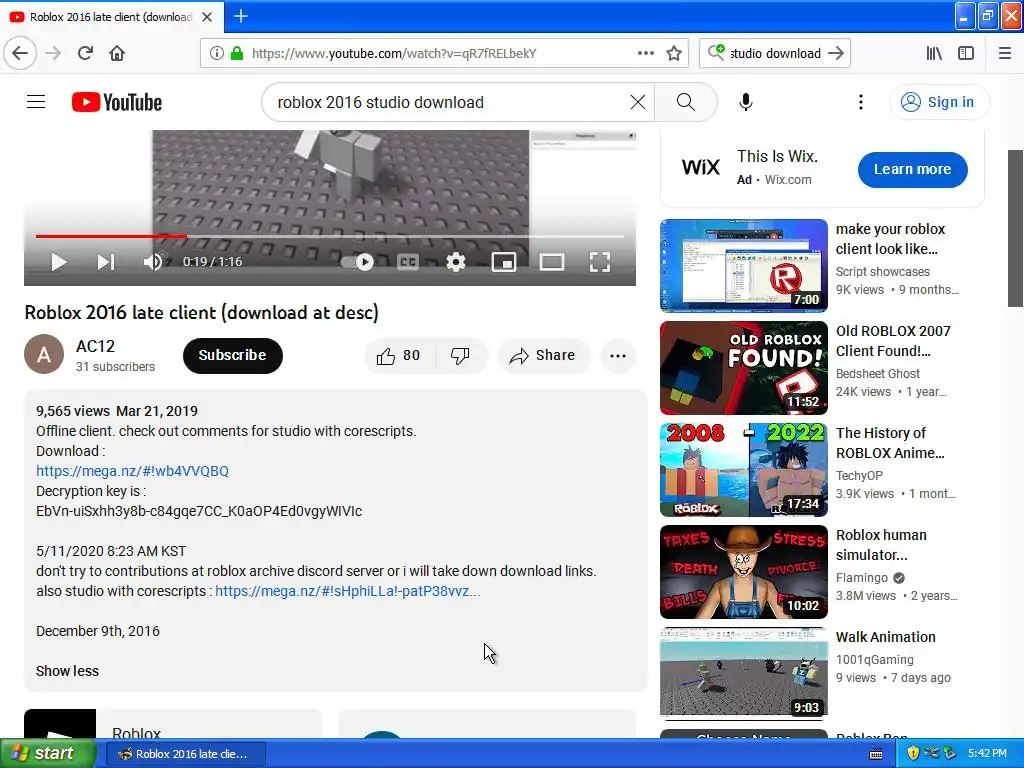Open page actions three-dot menu
1024x768 pixels.
click(645, 53)
